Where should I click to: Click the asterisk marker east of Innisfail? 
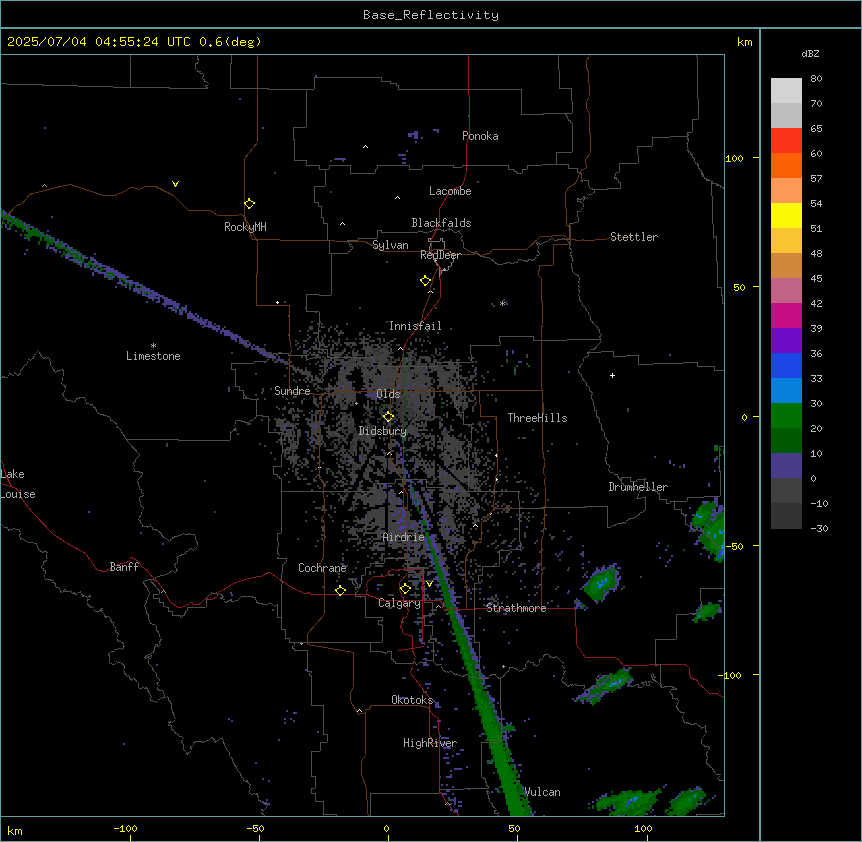pos(503,303)
